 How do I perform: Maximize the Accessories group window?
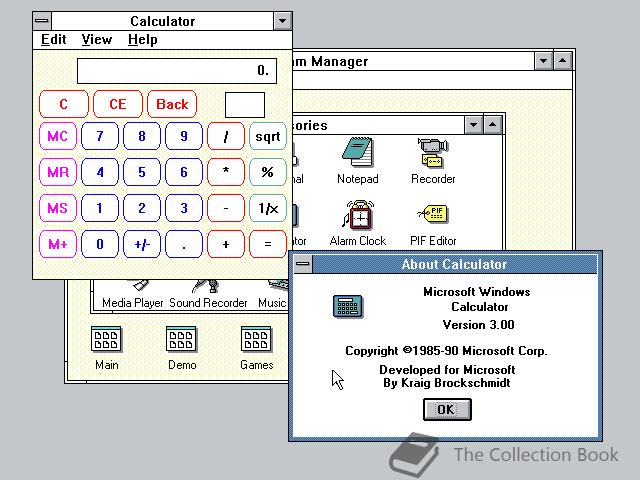tap(493, 125)
